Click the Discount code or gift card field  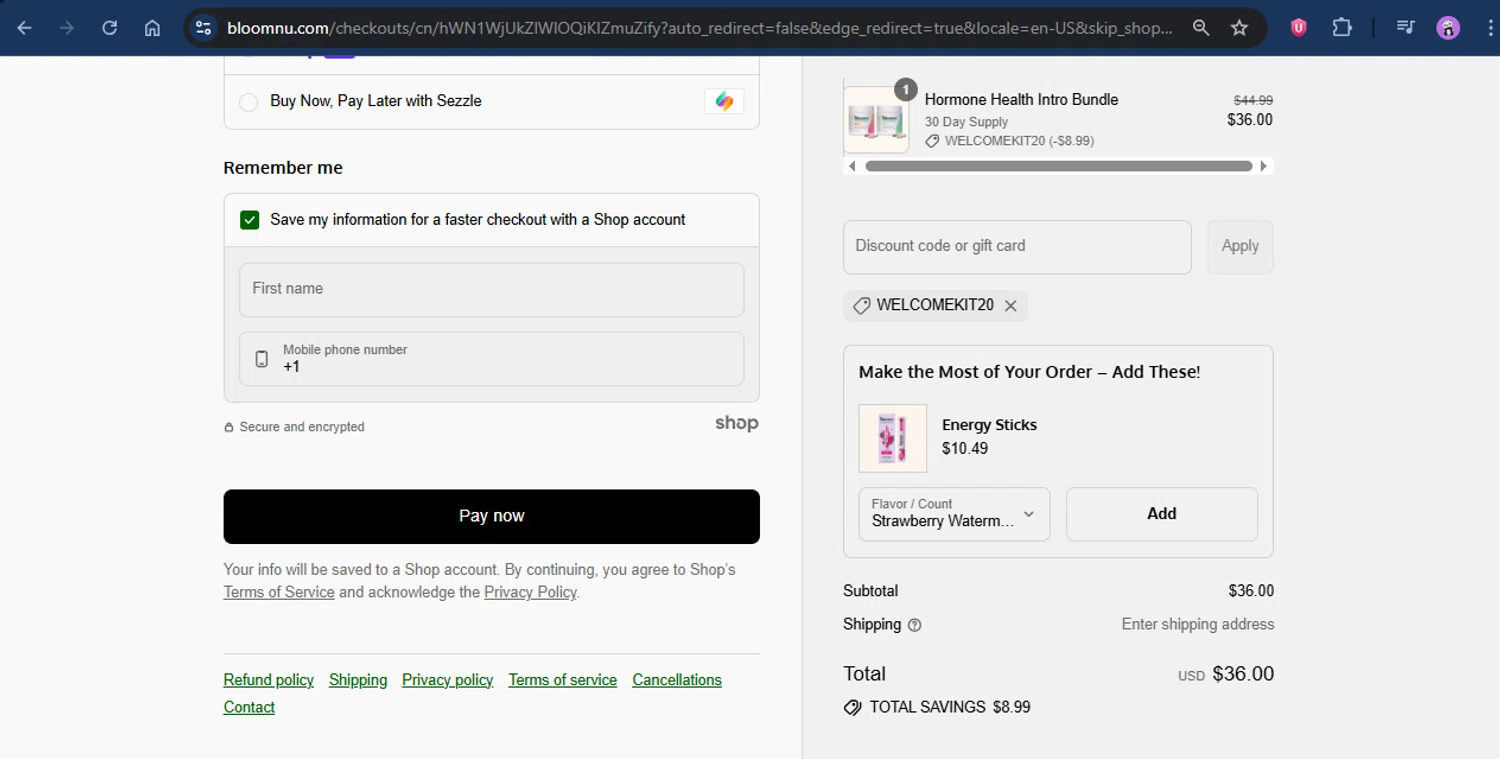point(1017,246)
